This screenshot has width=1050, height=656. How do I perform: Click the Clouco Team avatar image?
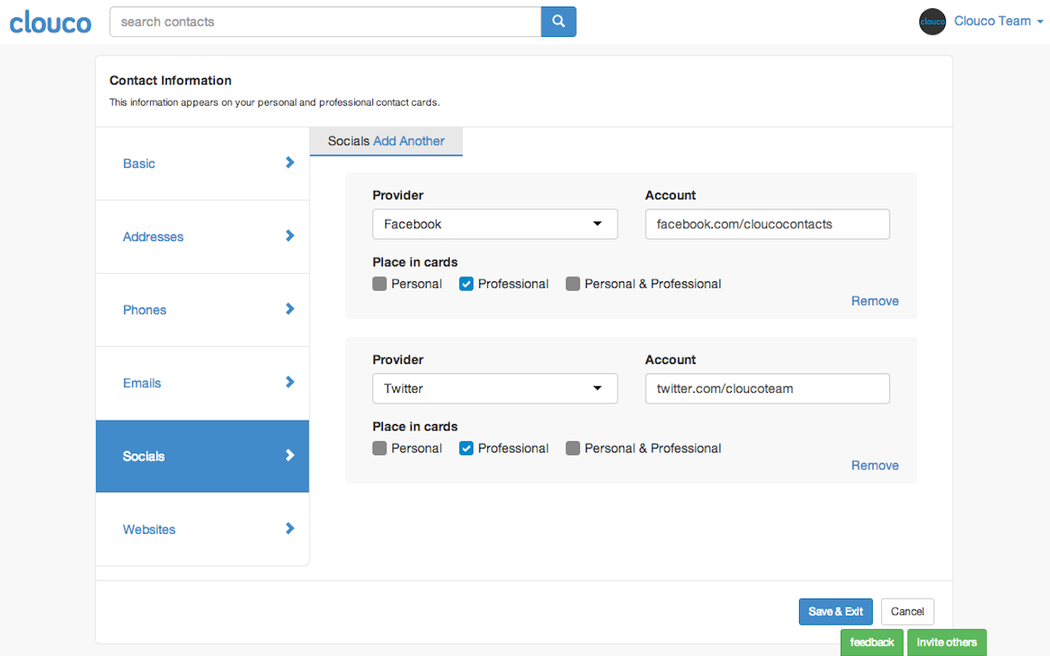(x=932, y=21)
